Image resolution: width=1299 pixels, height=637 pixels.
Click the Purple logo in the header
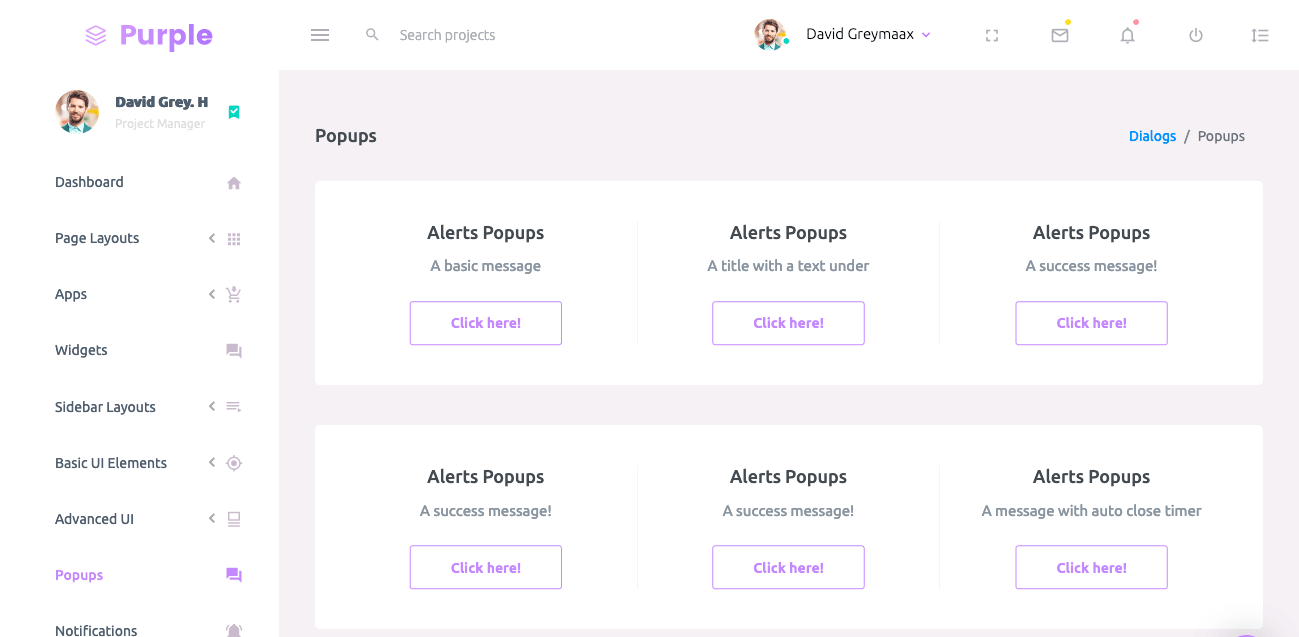149,36
